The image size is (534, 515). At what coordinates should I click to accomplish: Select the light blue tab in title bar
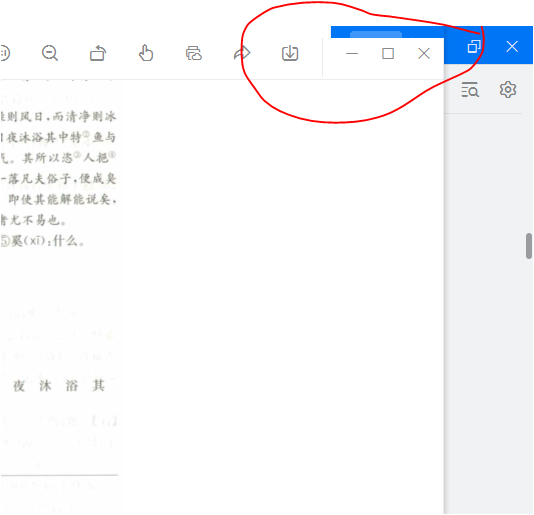(x=376, y=34)
